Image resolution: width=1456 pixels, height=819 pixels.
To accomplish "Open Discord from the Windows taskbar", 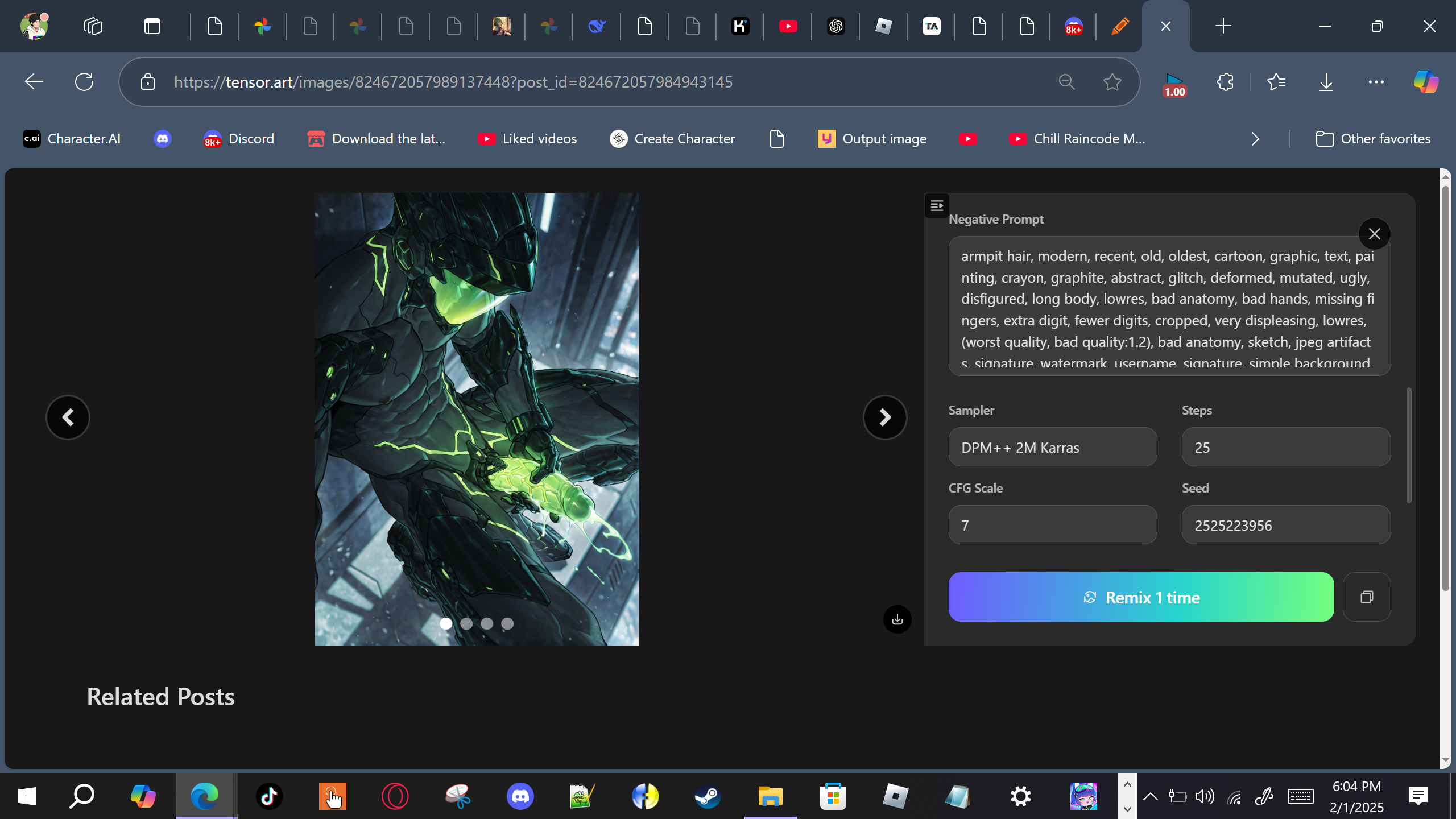I will [x=520, y=796].
